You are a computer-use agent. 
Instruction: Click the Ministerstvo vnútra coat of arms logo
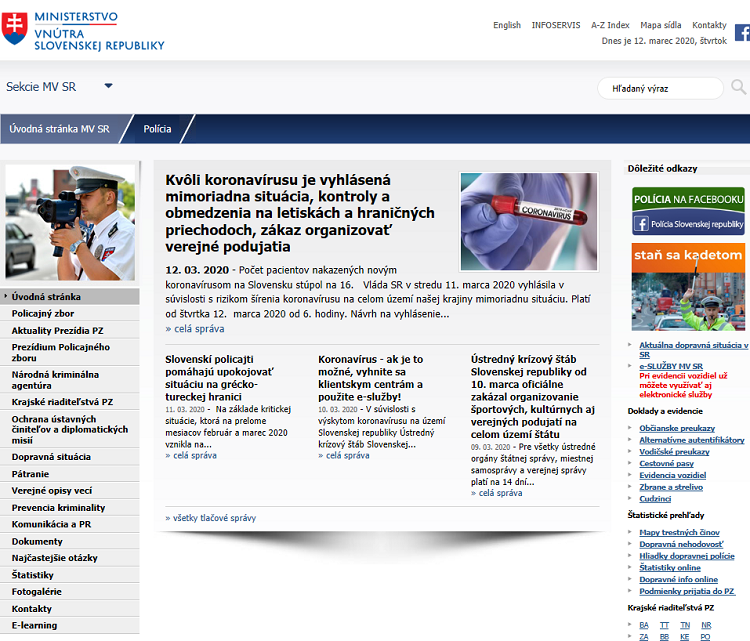point(15,30)
